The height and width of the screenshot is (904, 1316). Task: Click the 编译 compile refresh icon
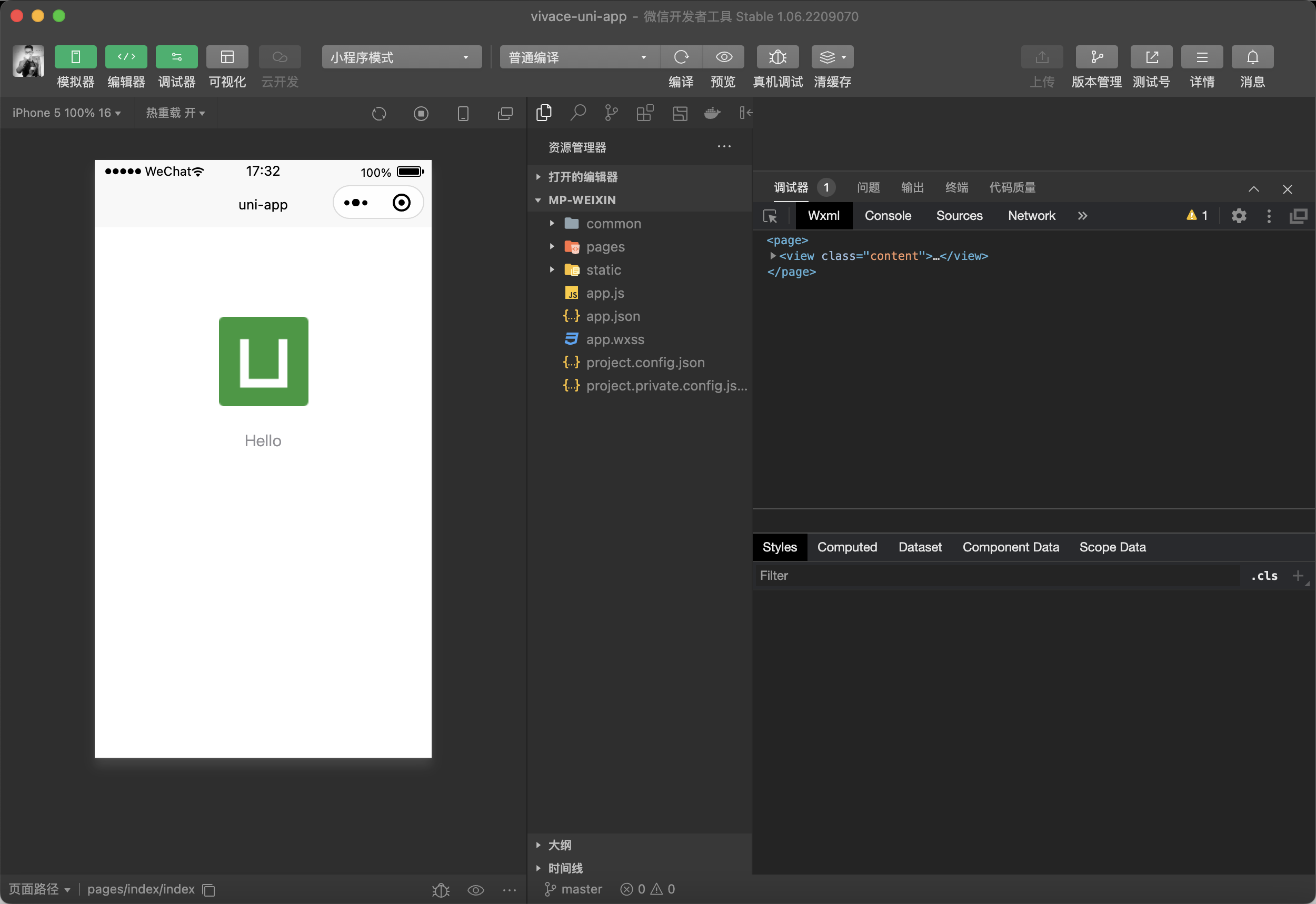(682, 57)
